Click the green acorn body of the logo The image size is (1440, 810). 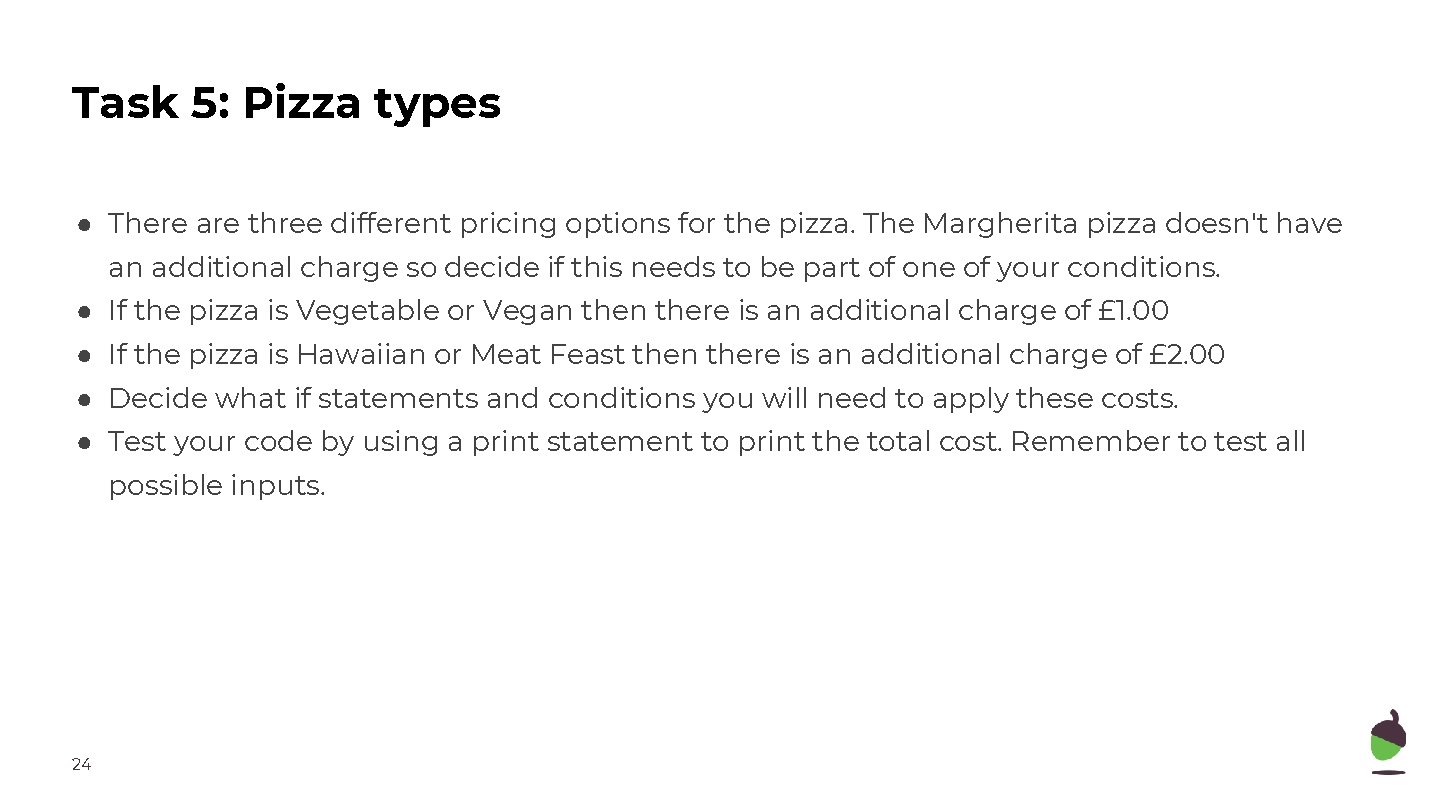point(1386,752)
